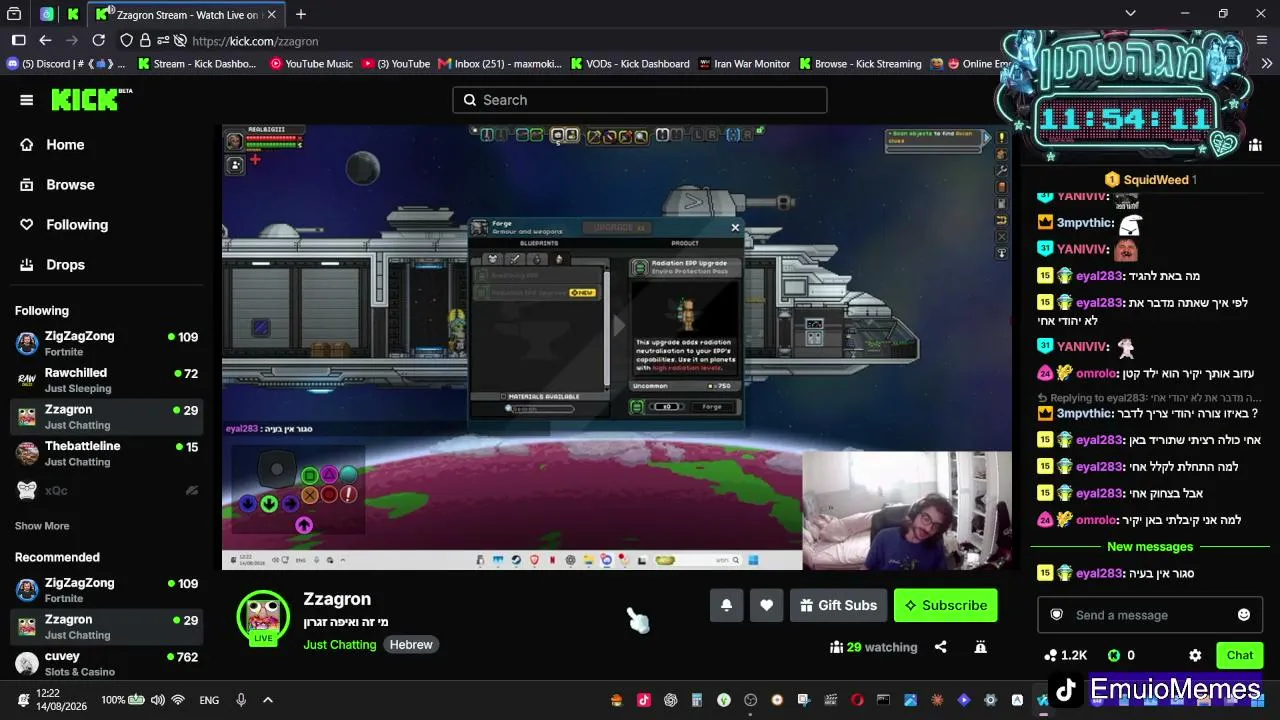Click the Forge button in the crafting window
The image size is (1280, 720).
712,407
